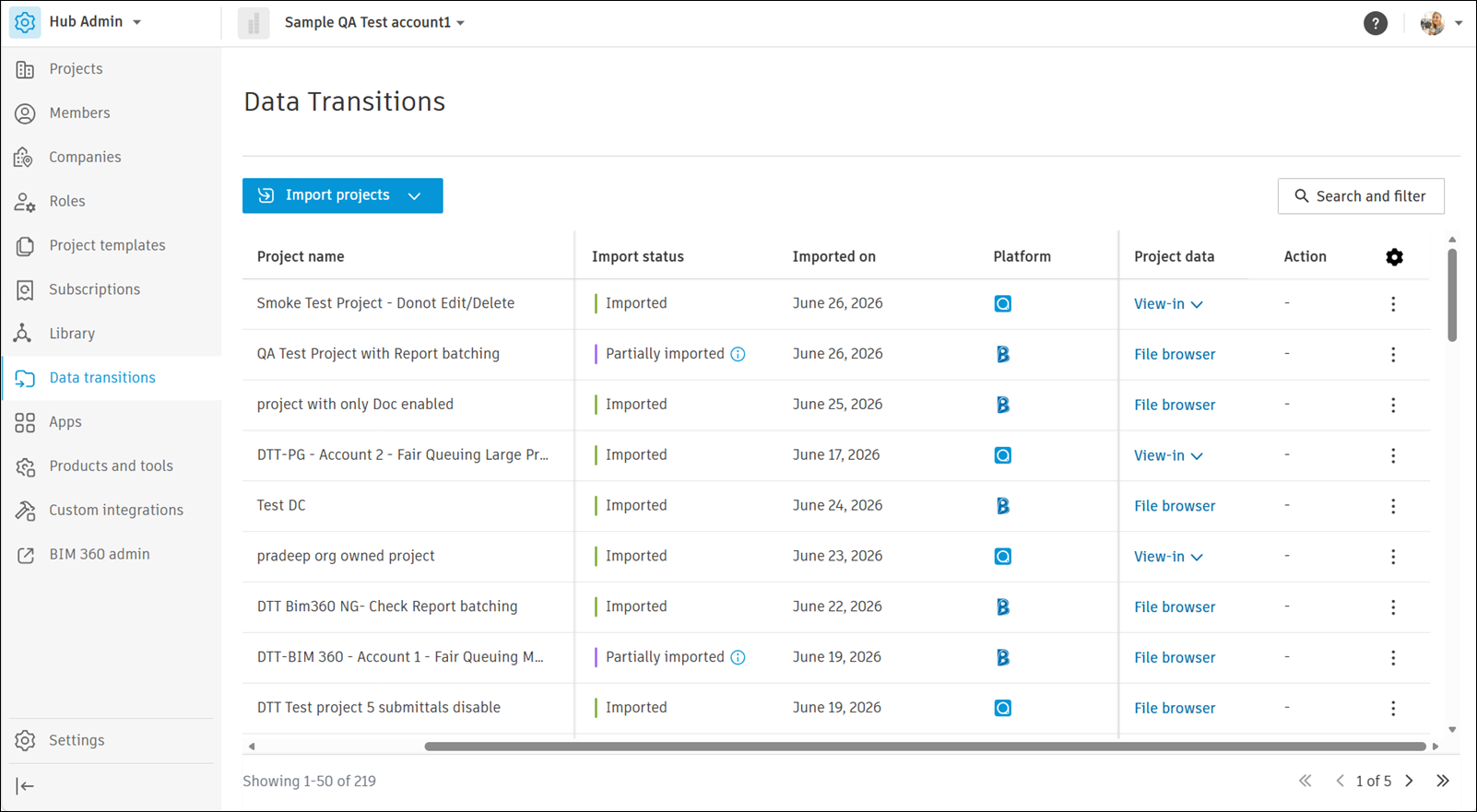Click the platform icon for Smoke Test Project
This screenshot has width=1477, height=812.
point(1003,303)
